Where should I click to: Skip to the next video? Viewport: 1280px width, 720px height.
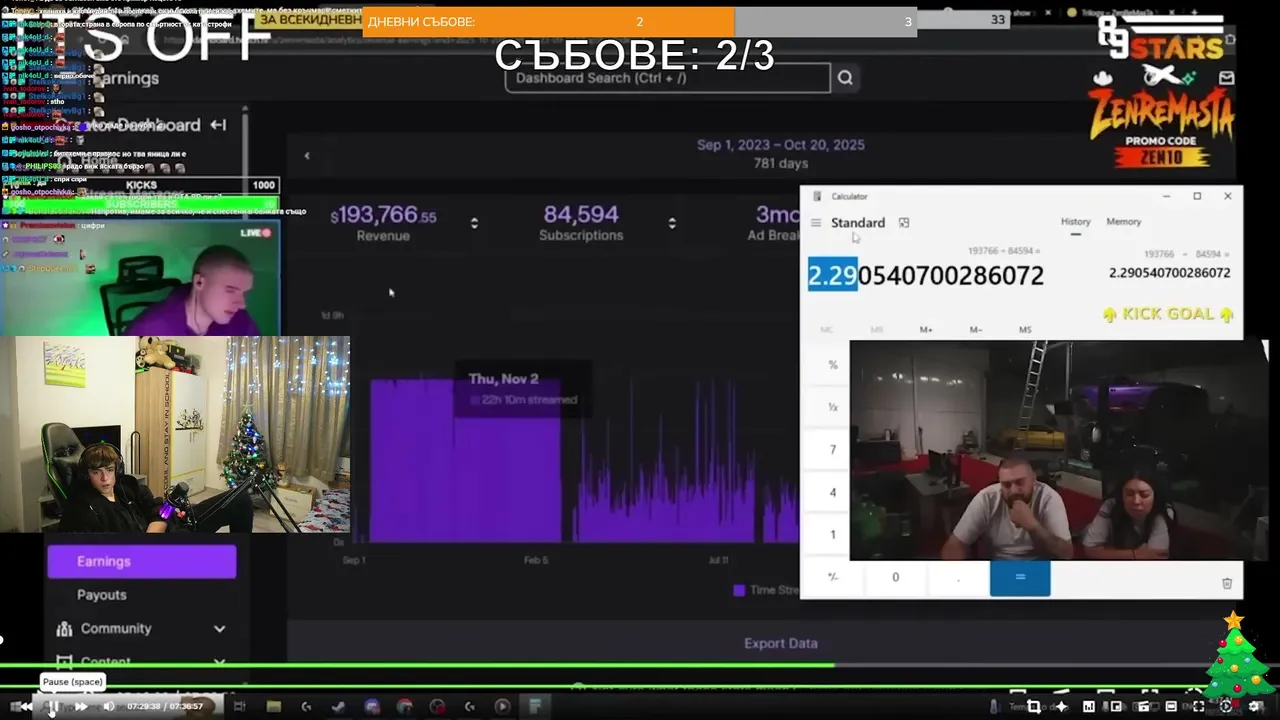click(x=81, y=706)
